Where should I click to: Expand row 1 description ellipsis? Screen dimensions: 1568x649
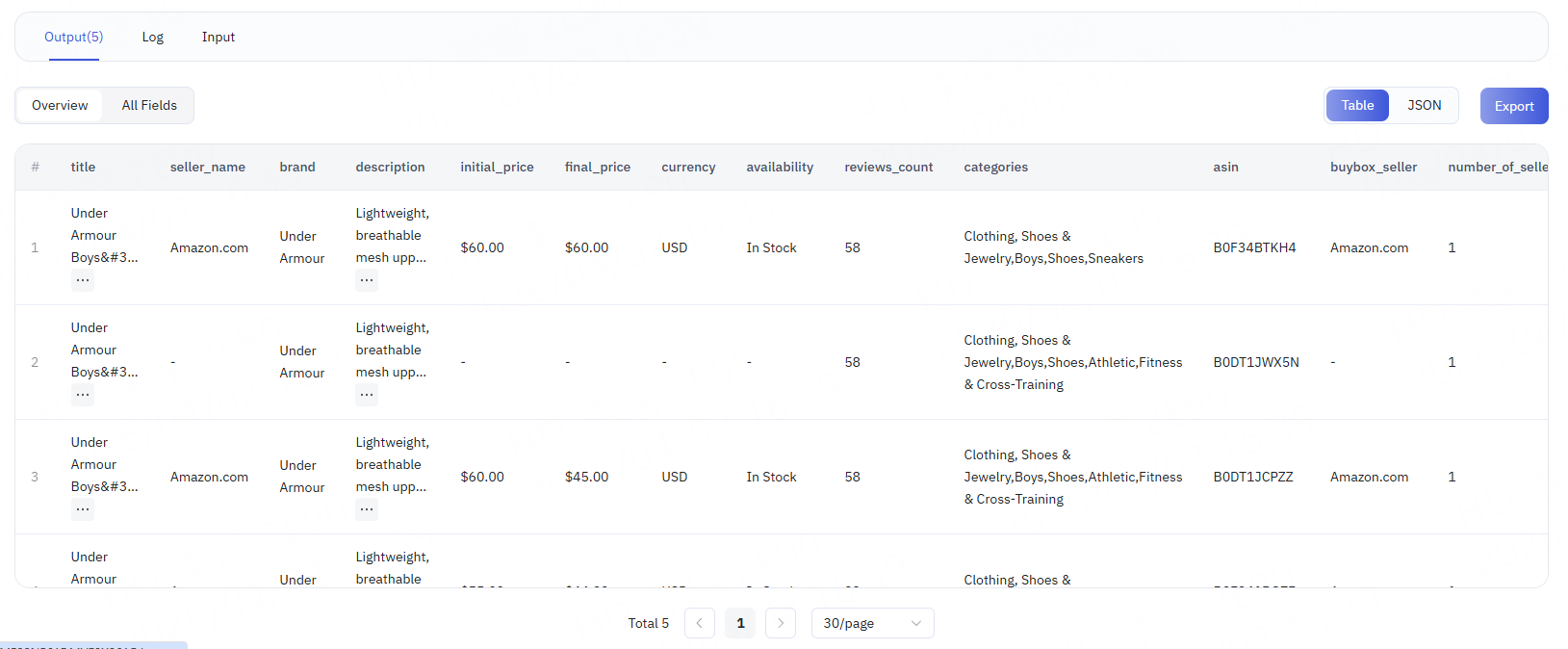pyautogui.click(x=367, y=280)
